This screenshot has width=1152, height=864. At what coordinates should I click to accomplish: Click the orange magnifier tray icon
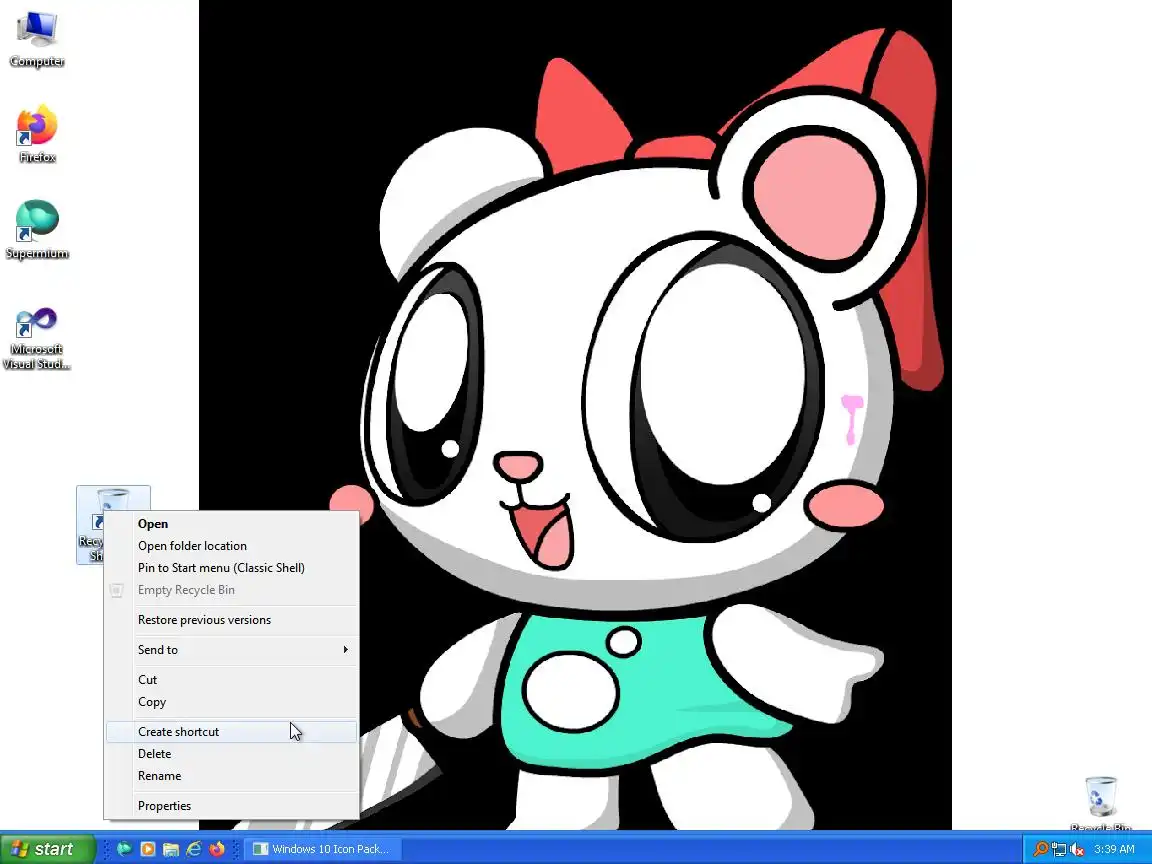click(1040, 849)
